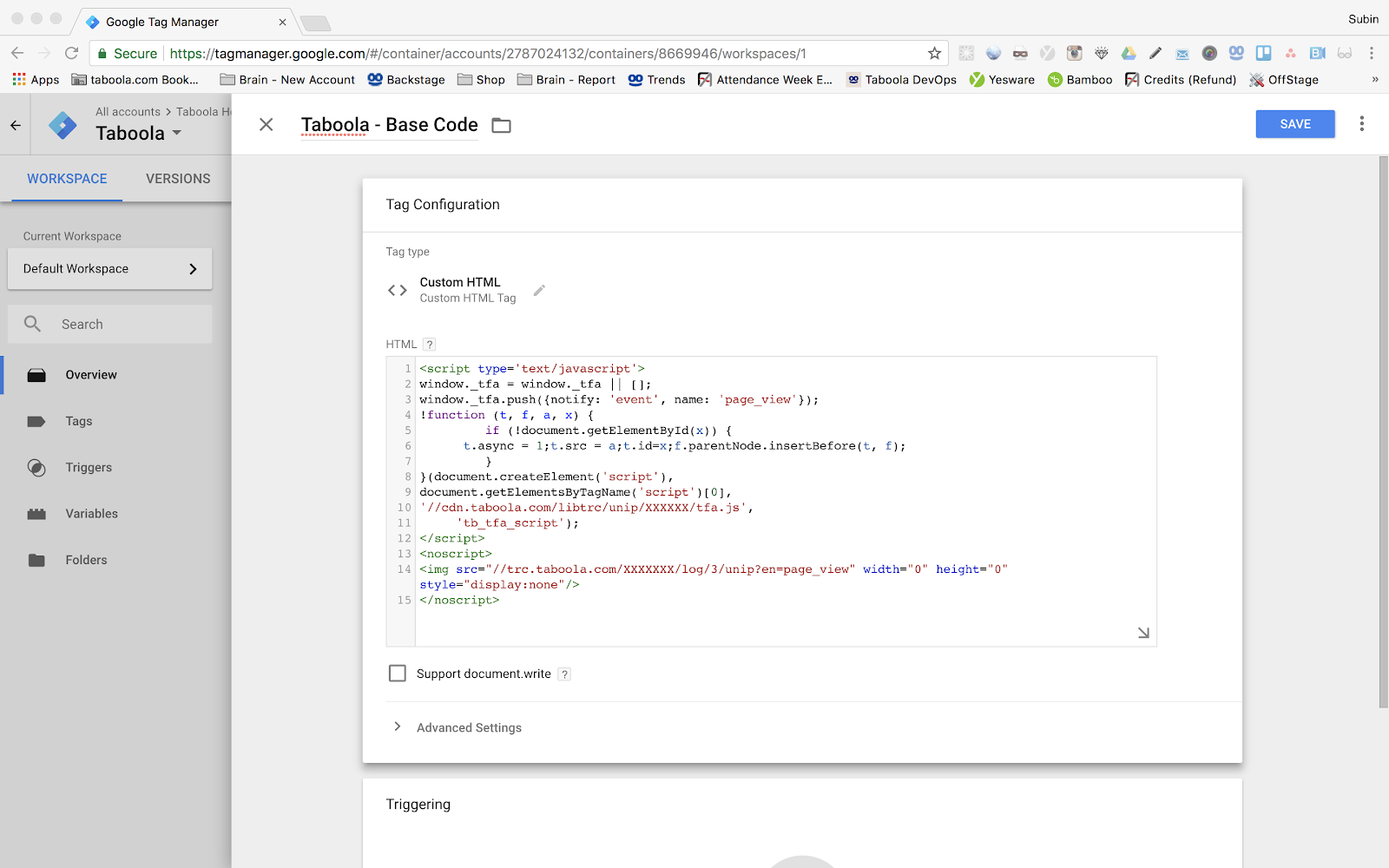Open Variables in the sidebar
The width and height of the screenshot is (1389, 868).
click(x=91, y=514)
